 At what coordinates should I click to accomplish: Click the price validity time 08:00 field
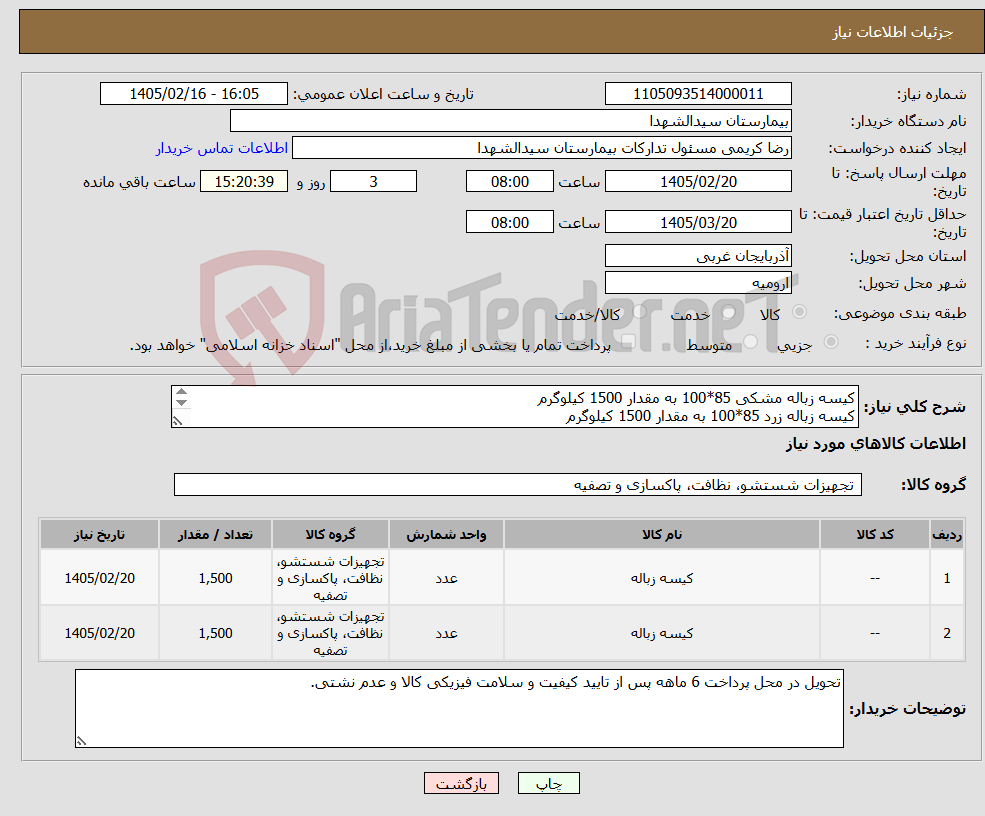(x=509, y=222)
